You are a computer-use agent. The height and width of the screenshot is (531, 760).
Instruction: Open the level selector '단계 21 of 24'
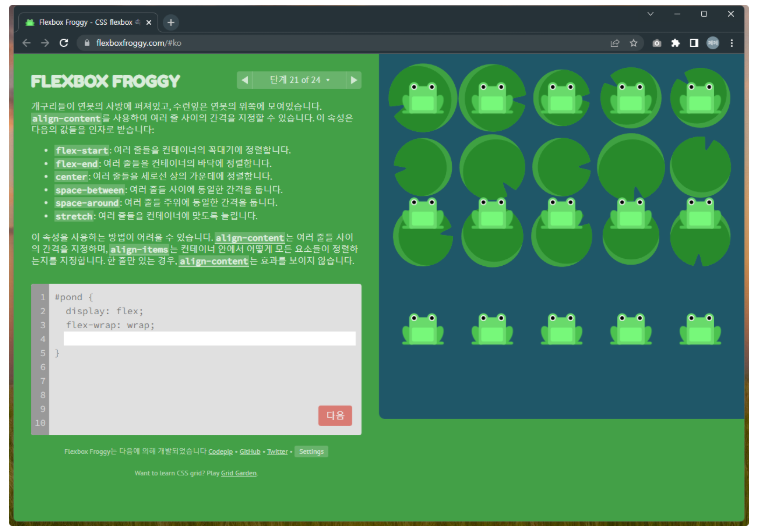(x=300, y=80)
